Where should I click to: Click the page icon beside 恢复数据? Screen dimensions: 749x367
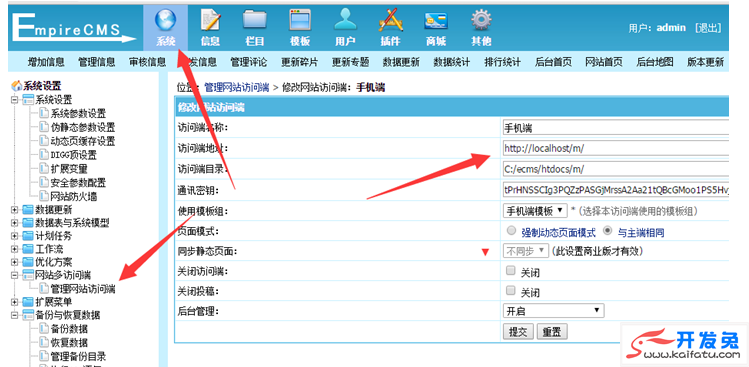(x=44, y=342)
